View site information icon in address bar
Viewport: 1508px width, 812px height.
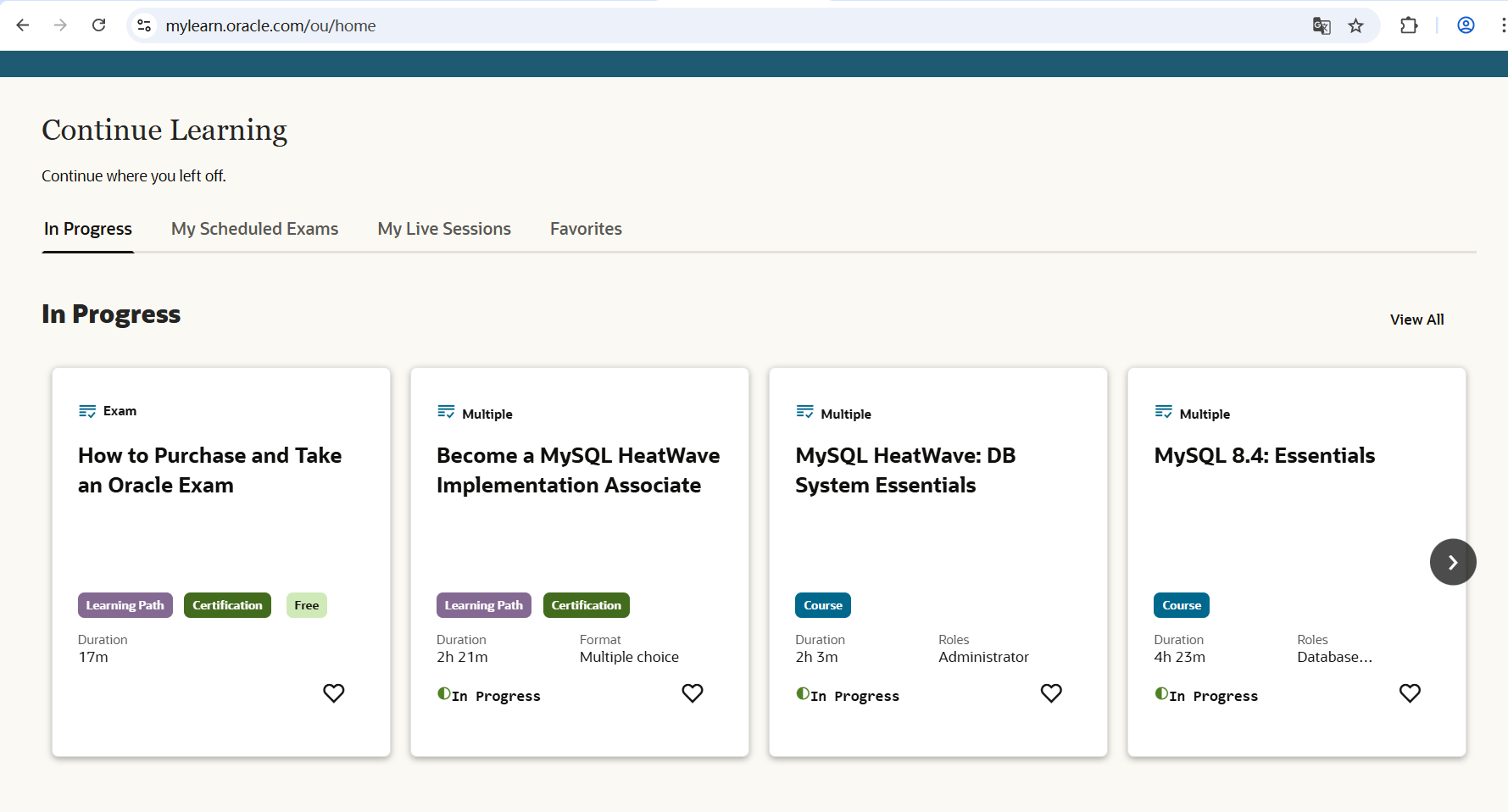click(x=145, y=25)
